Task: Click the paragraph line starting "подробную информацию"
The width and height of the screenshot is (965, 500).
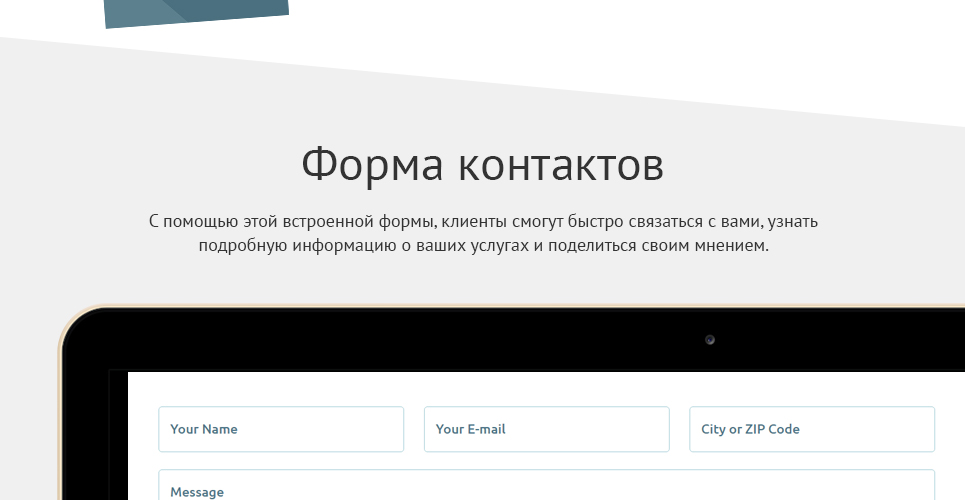Action: (484, 246)
